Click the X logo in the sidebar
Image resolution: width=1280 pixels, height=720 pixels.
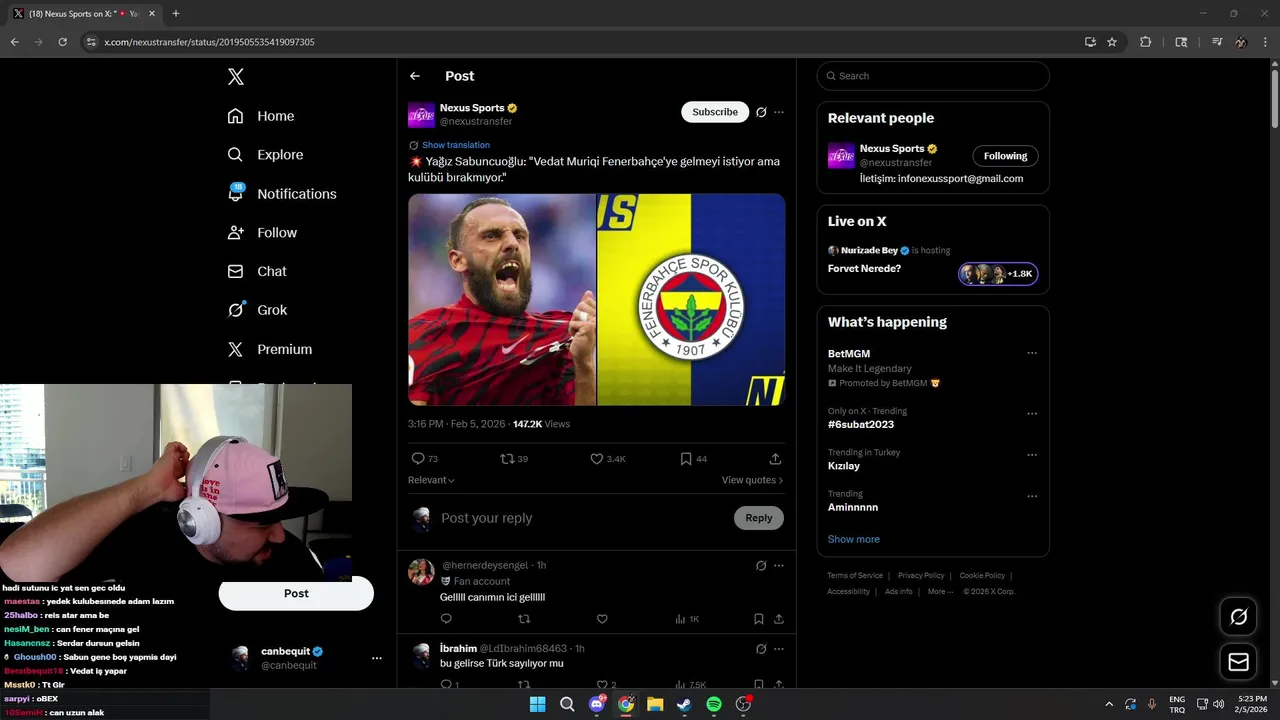pos(235,77)
